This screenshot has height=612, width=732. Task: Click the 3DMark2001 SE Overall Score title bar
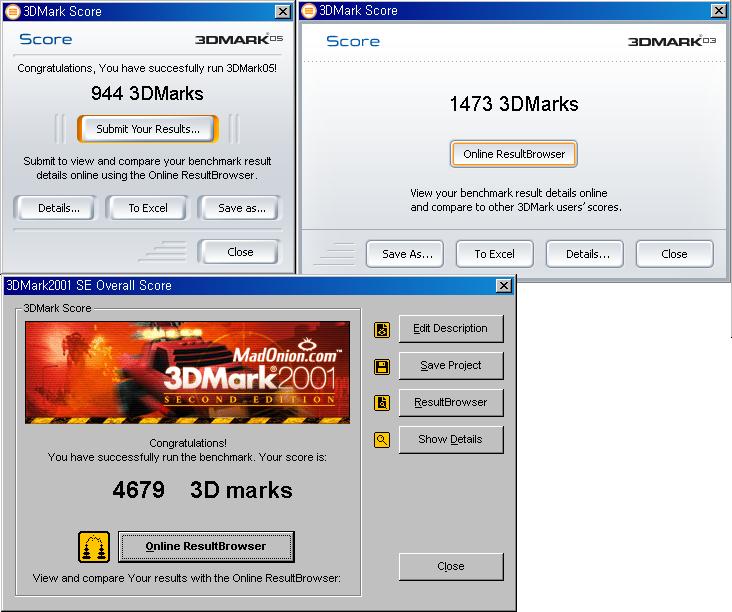(260, 285)
